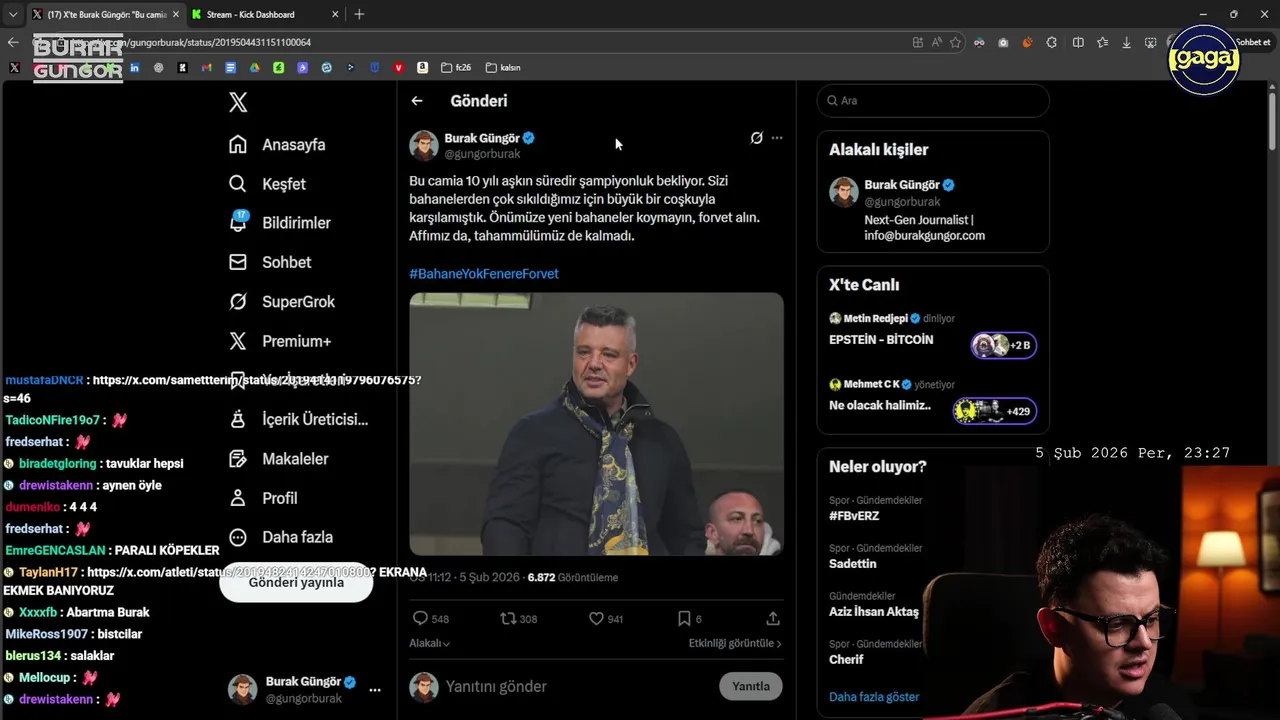1280x720 pixels.
Task: Open the downloads icon in toolbar
Action: 1127,42
